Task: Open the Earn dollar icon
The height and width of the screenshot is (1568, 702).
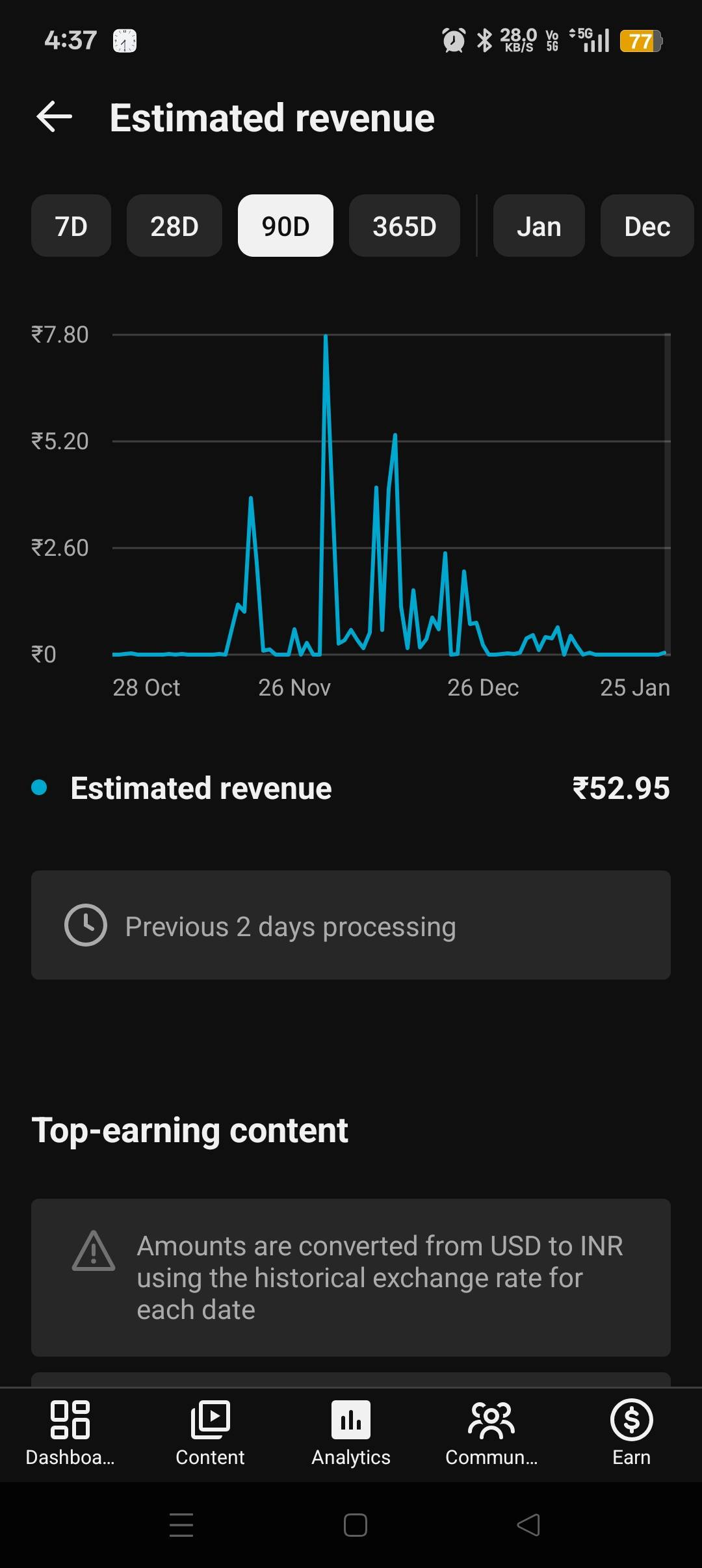Action: [x=631, y=1420]
